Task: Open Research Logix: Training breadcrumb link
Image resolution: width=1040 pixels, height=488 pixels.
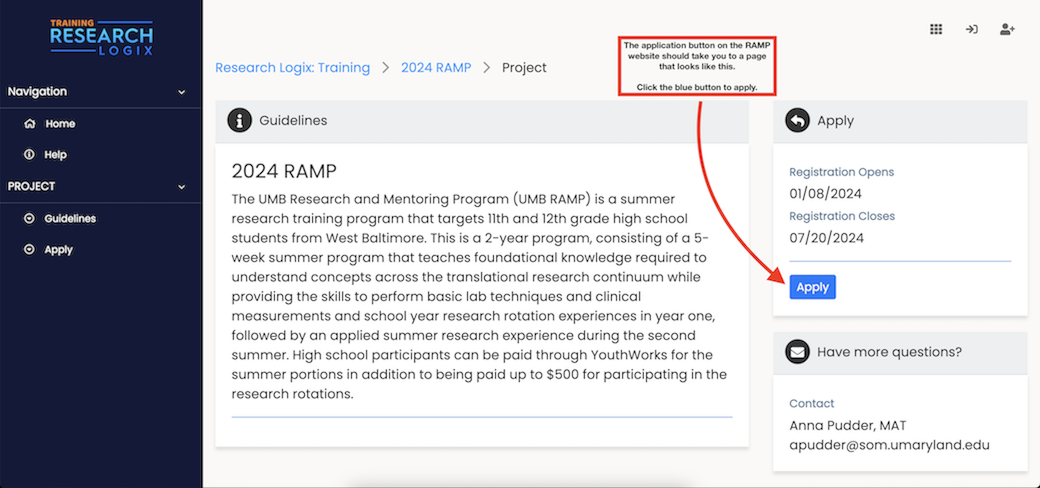Action: coord(292,68)
